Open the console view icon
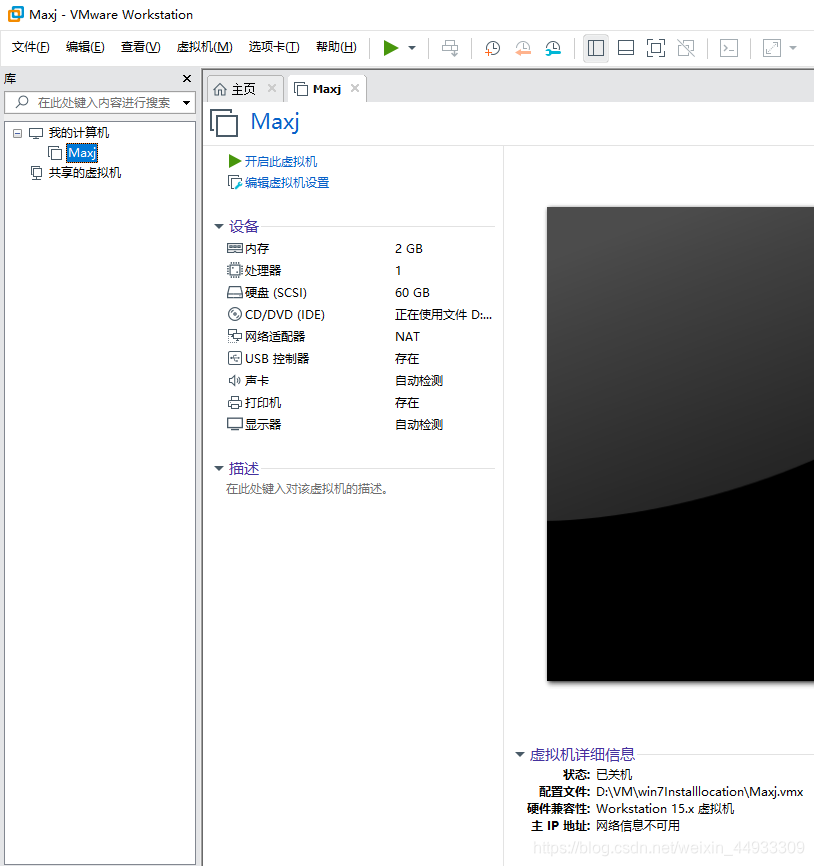 coord(729,48)
